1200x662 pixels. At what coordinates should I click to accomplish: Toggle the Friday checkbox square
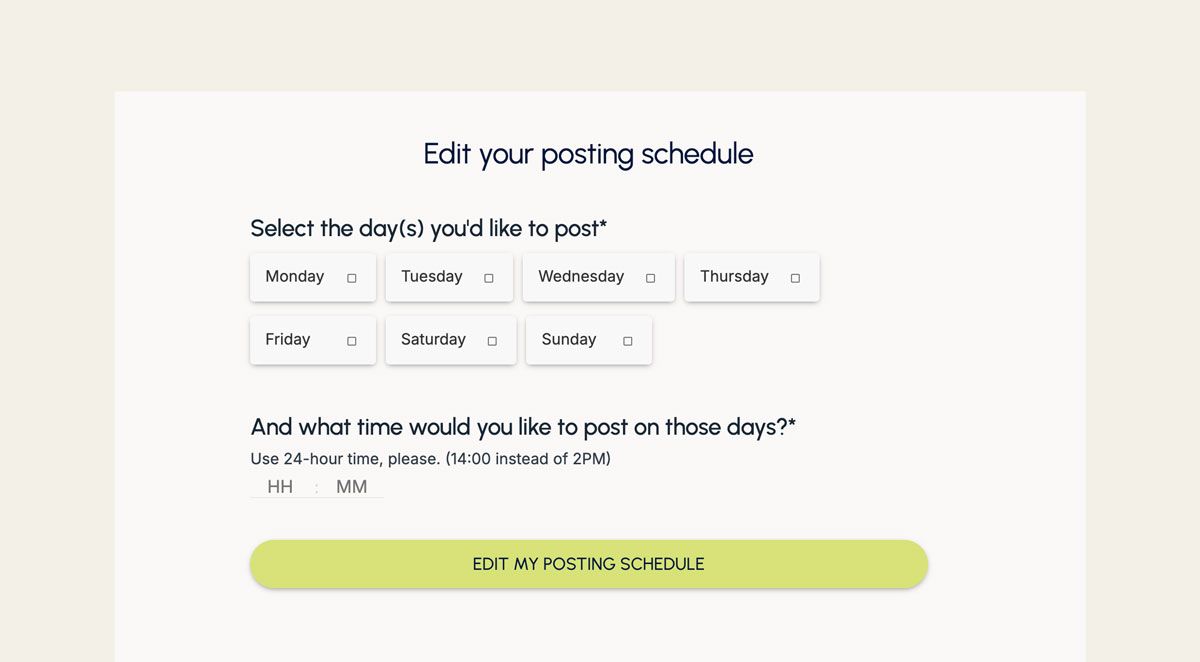[352, 341]
